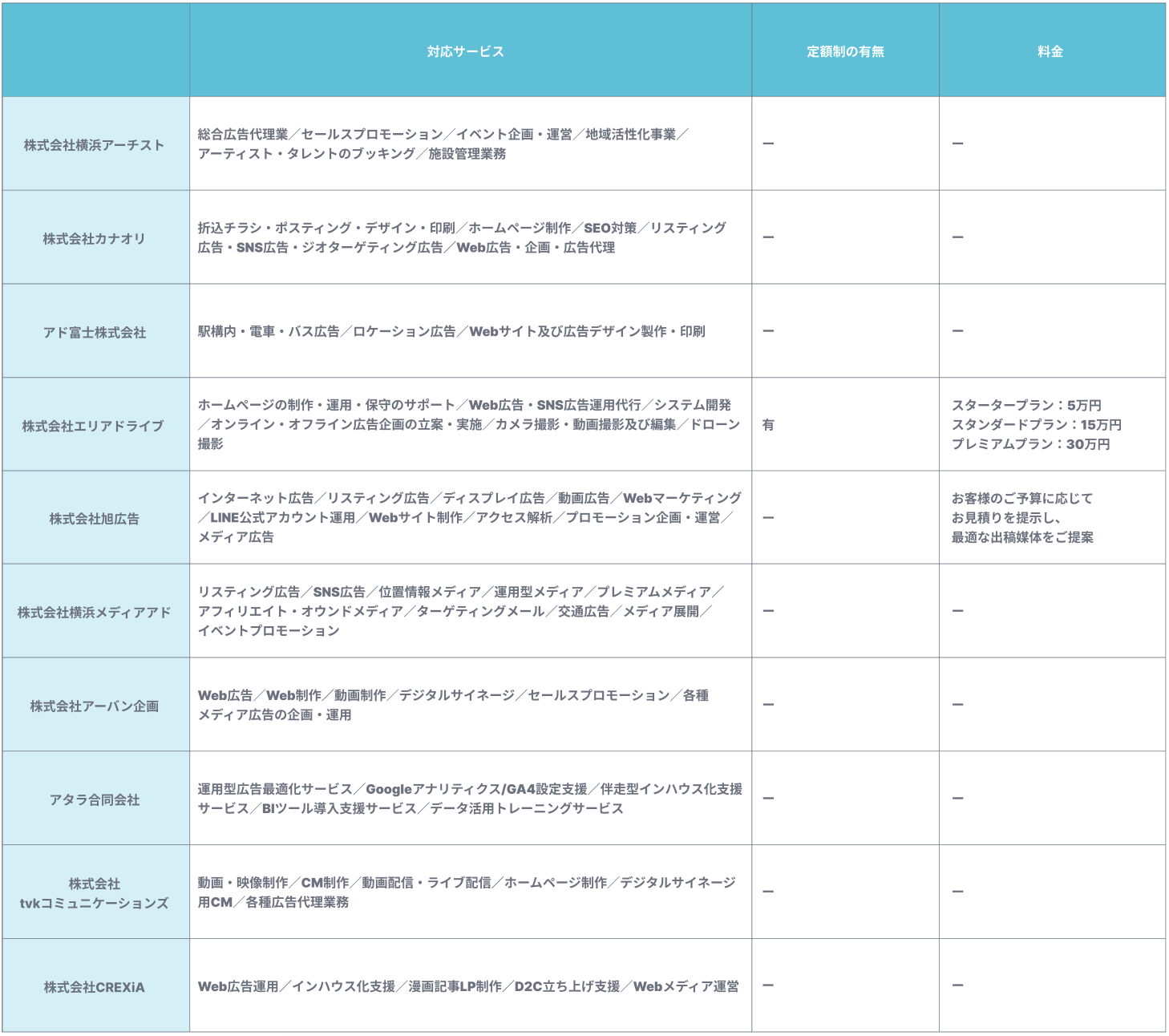Click services text starting 折込チラシ・ポスティング
Viewport: 1169px width, 1036px height.
point(462,238)
